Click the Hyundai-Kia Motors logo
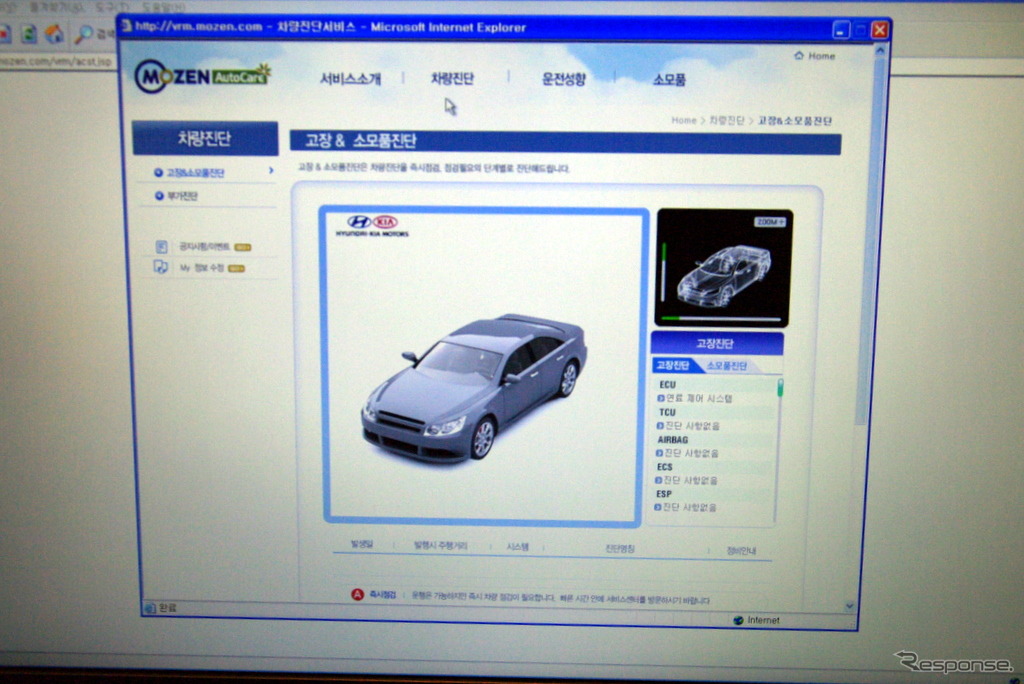The image size is (1024, 684). 372,225
